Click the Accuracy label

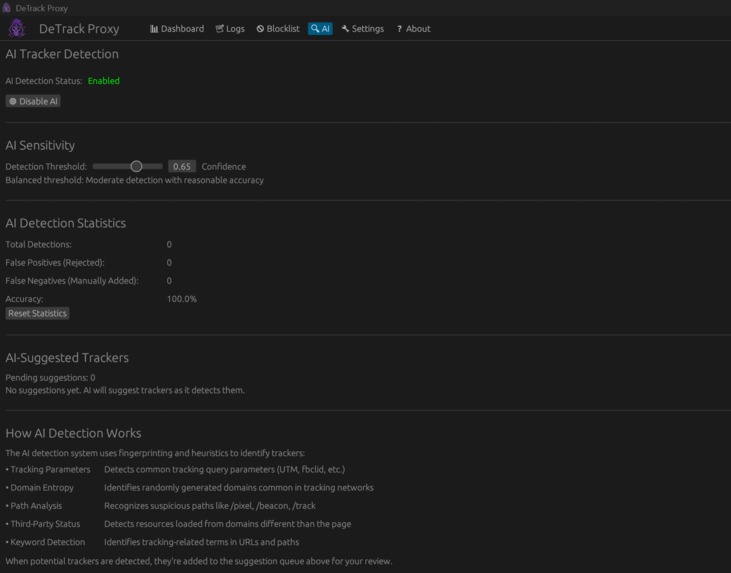click(24, 299)
